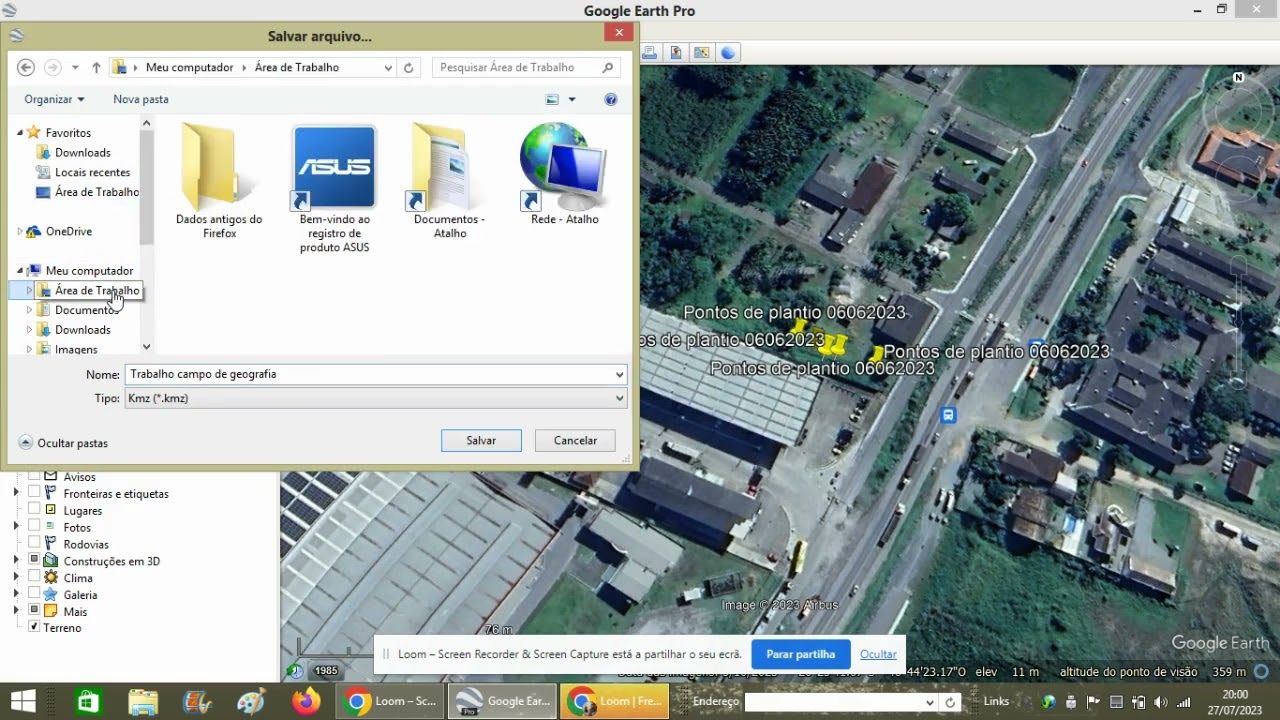Click Nova pasta button

point(141,99)
